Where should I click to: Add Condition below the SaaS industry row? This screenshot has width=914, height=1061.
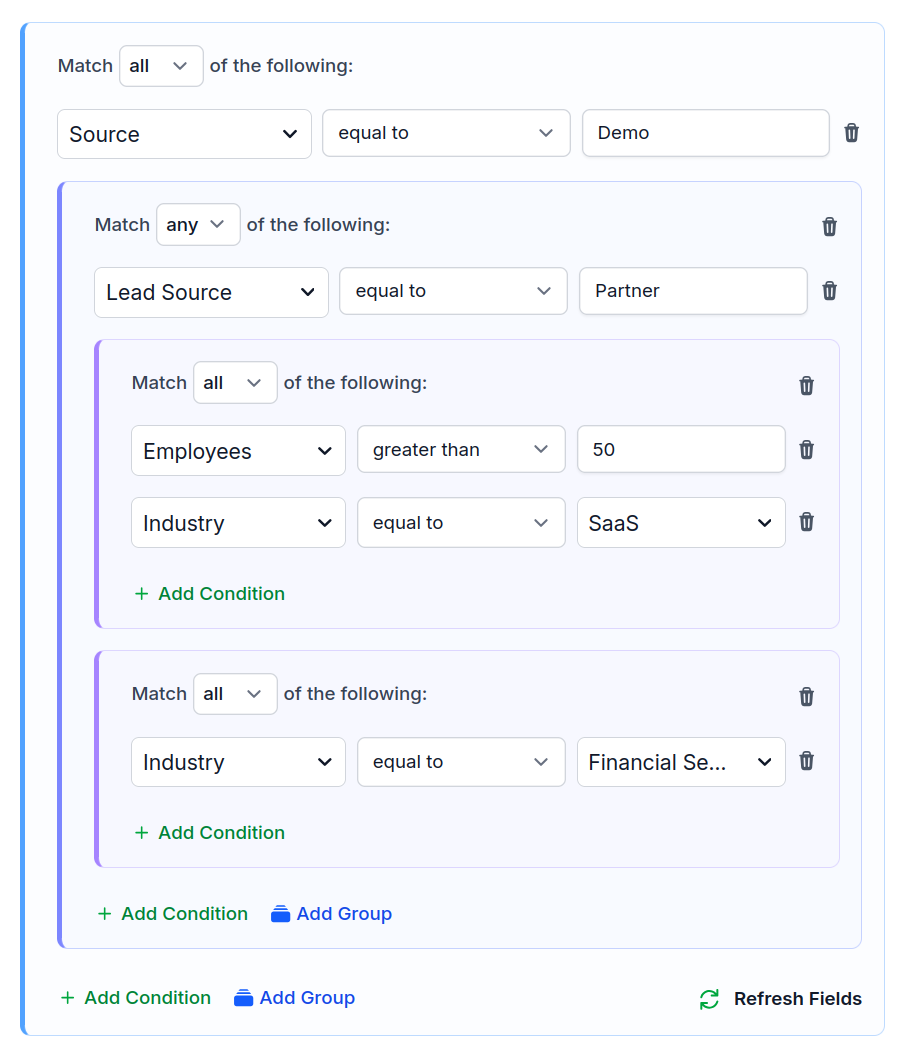pyautogui.click(x=210, y=594)
